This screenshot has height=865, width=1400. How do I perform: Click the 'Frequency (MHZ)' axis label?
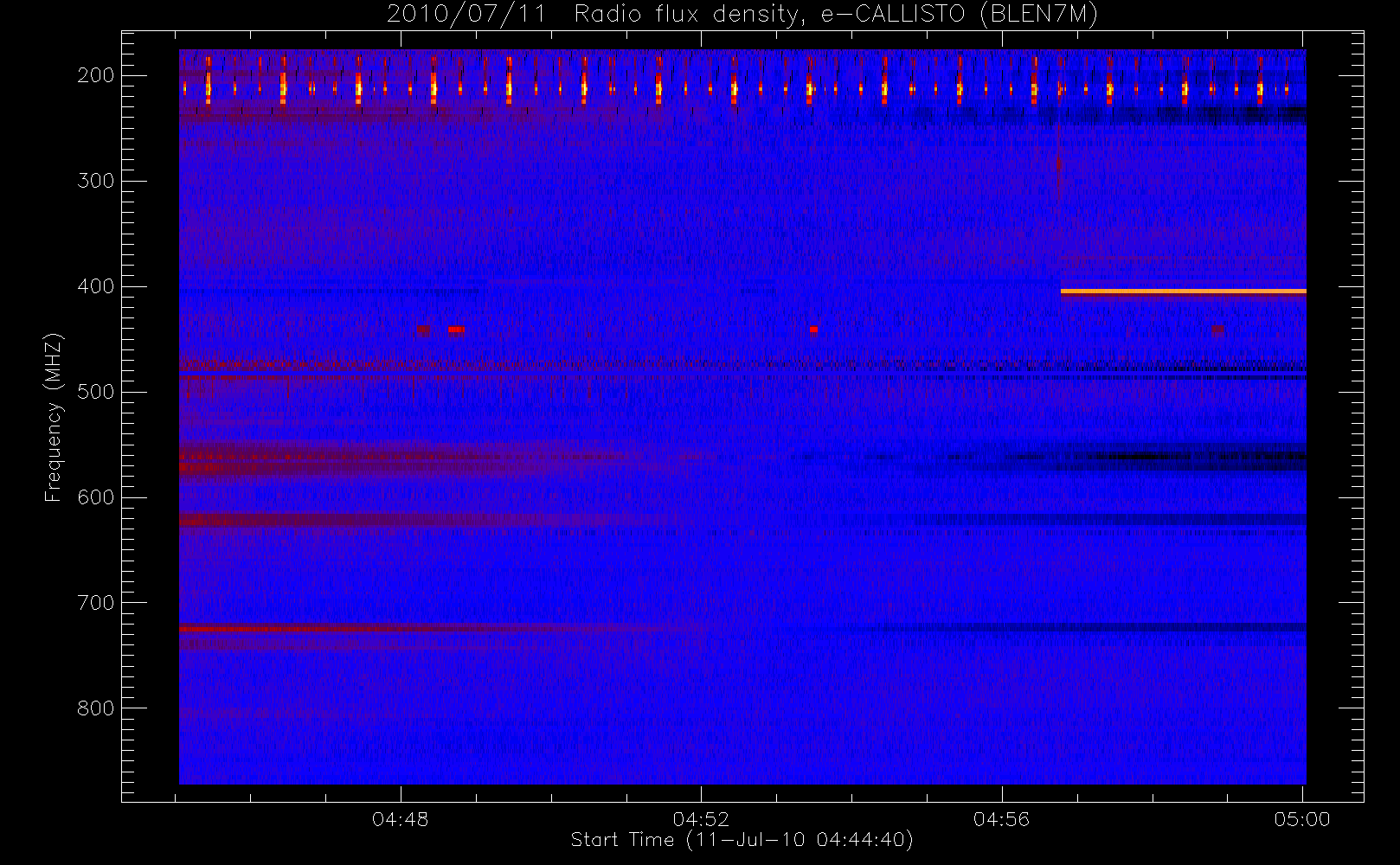tap(54, 416)
